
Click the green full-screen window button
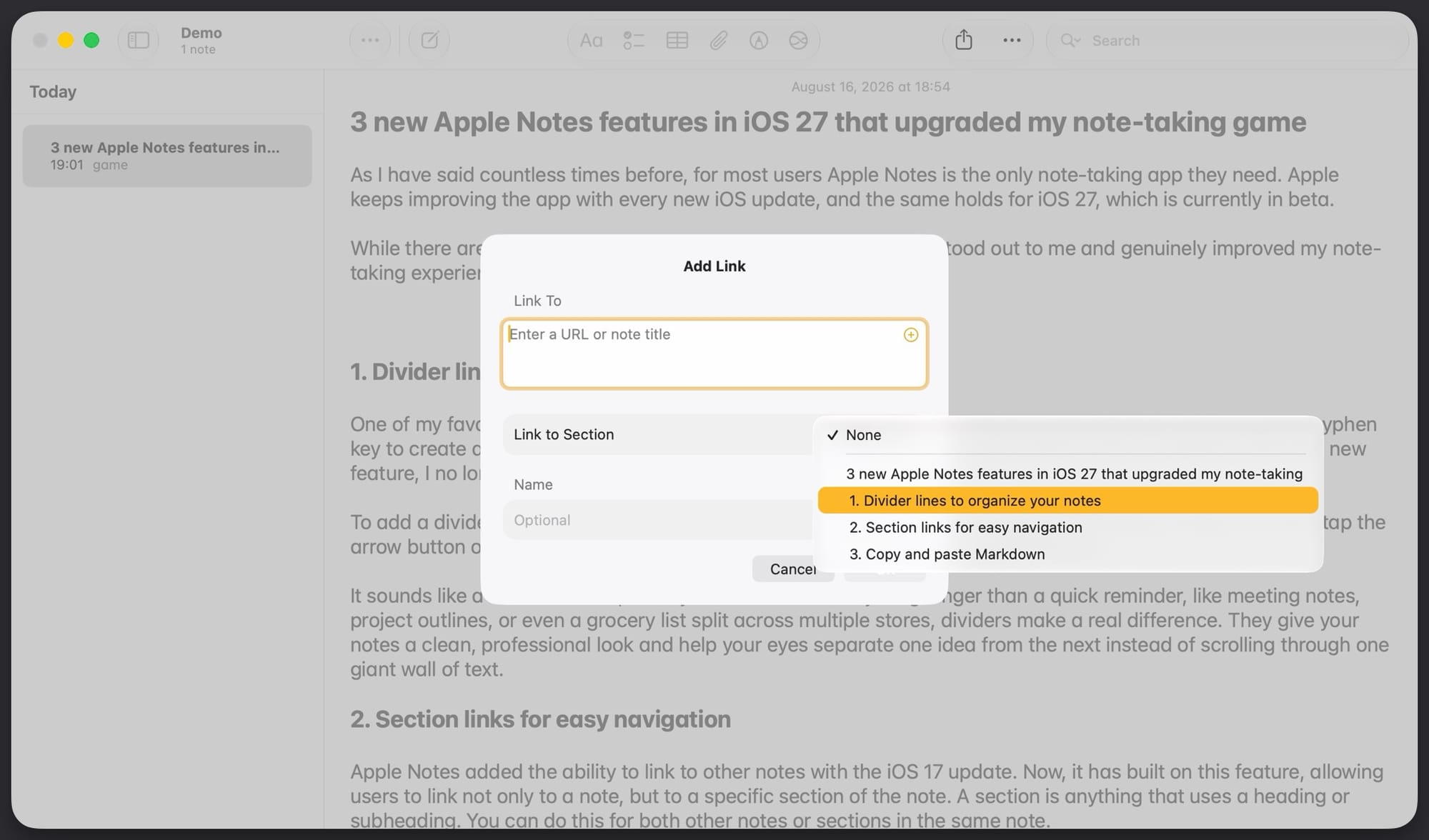click(91, 40)
